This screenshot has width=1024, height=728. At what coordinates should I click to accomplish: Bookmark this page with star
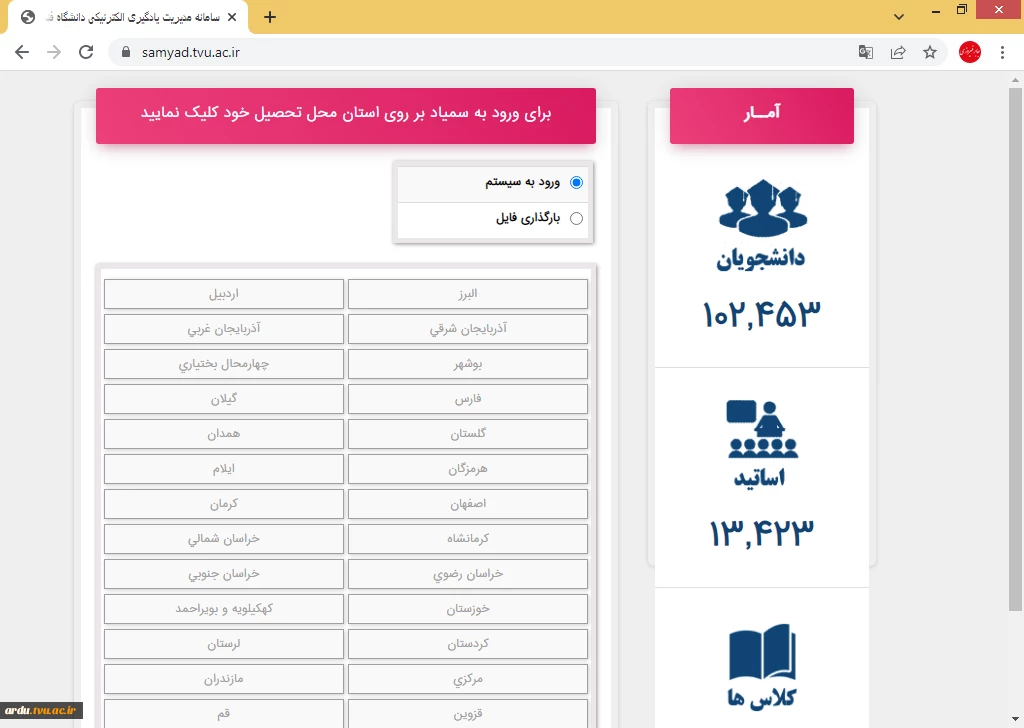pyautogui.click(x=930, y=52)
